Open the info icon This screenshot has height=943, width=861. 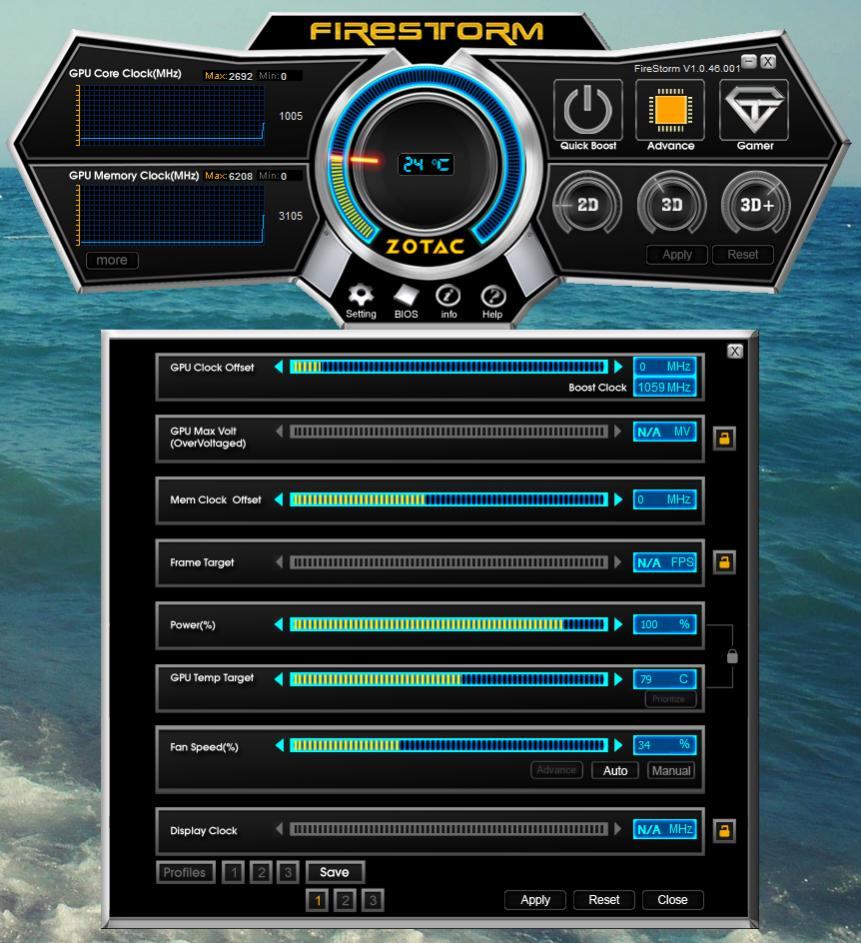click(x=449, y=295)
